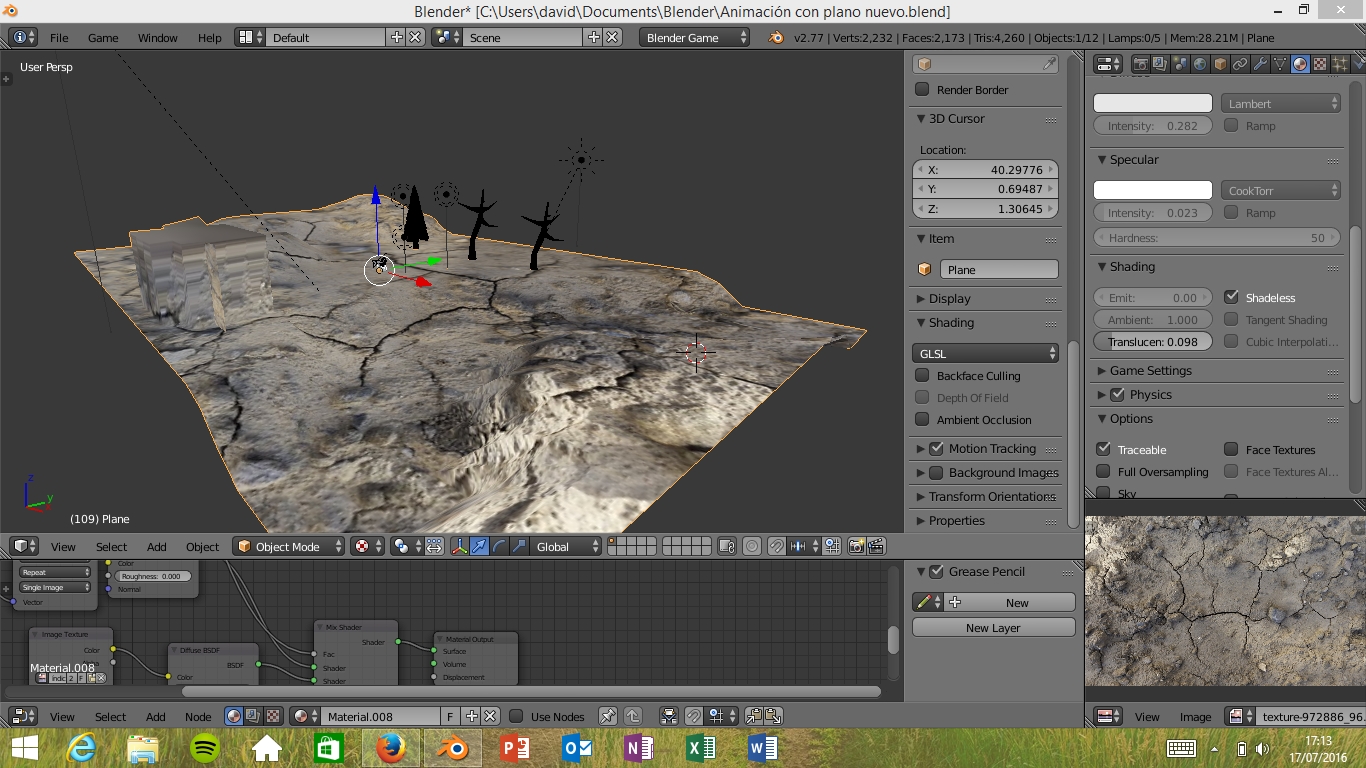
Task: Pin the node tree with pushpin icon
Action: (607, 716)
